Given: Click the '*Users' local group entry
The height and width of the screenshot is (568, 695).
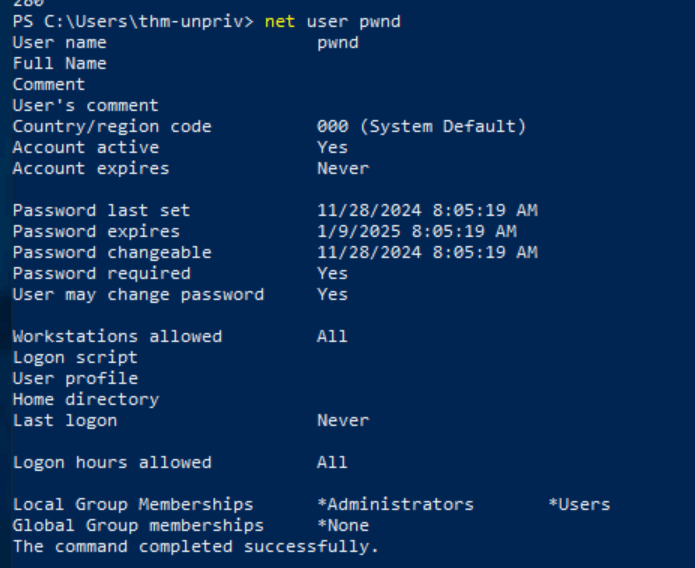Looking at the screenshot, I should [579, 505].
